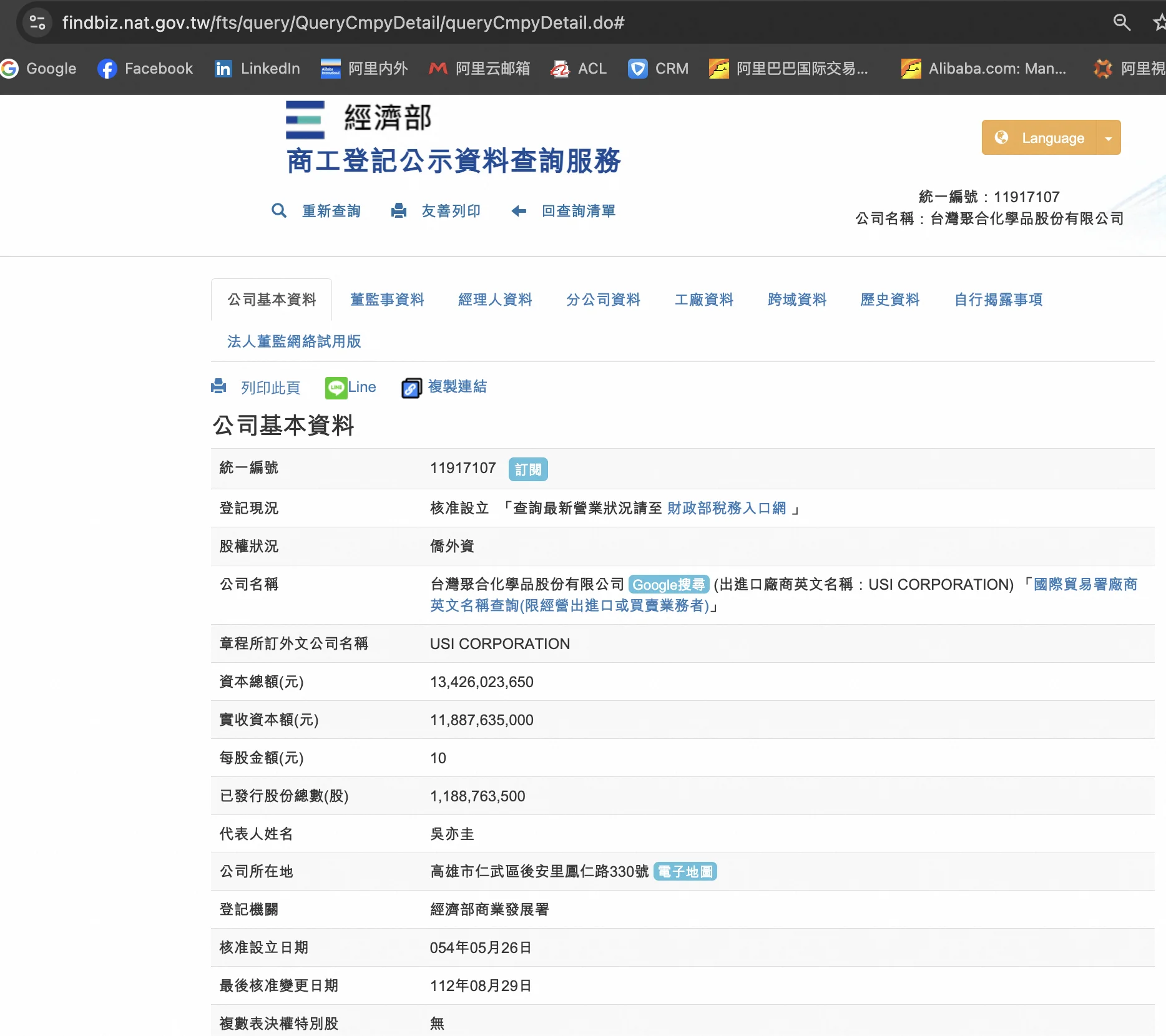
Task: Switch to the 歷史資料 tab
Action: [x=889, y=300]
